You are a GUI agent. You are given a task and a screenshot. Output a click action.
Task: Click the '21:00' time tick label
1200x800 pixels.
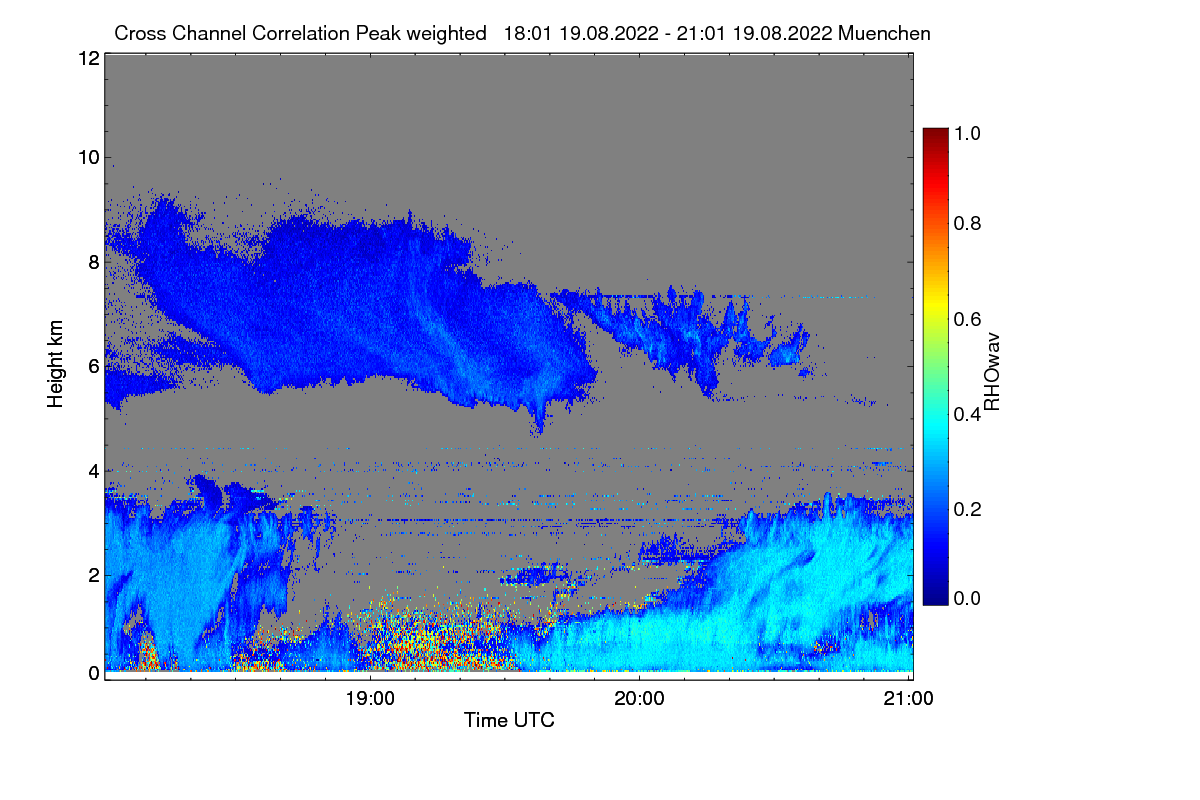click(909, 698)
